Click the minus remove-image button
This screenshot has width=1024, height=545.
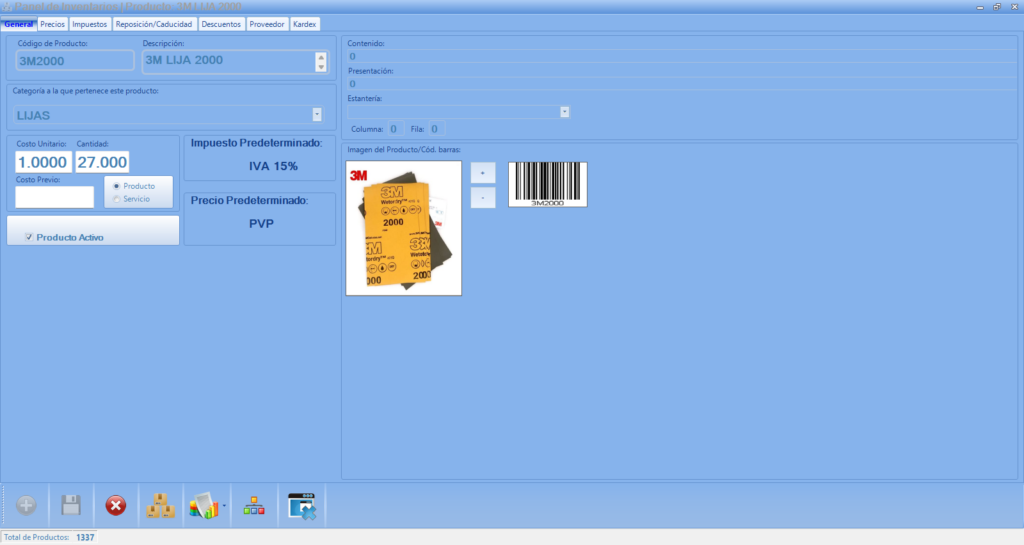[x=483, y=198]
